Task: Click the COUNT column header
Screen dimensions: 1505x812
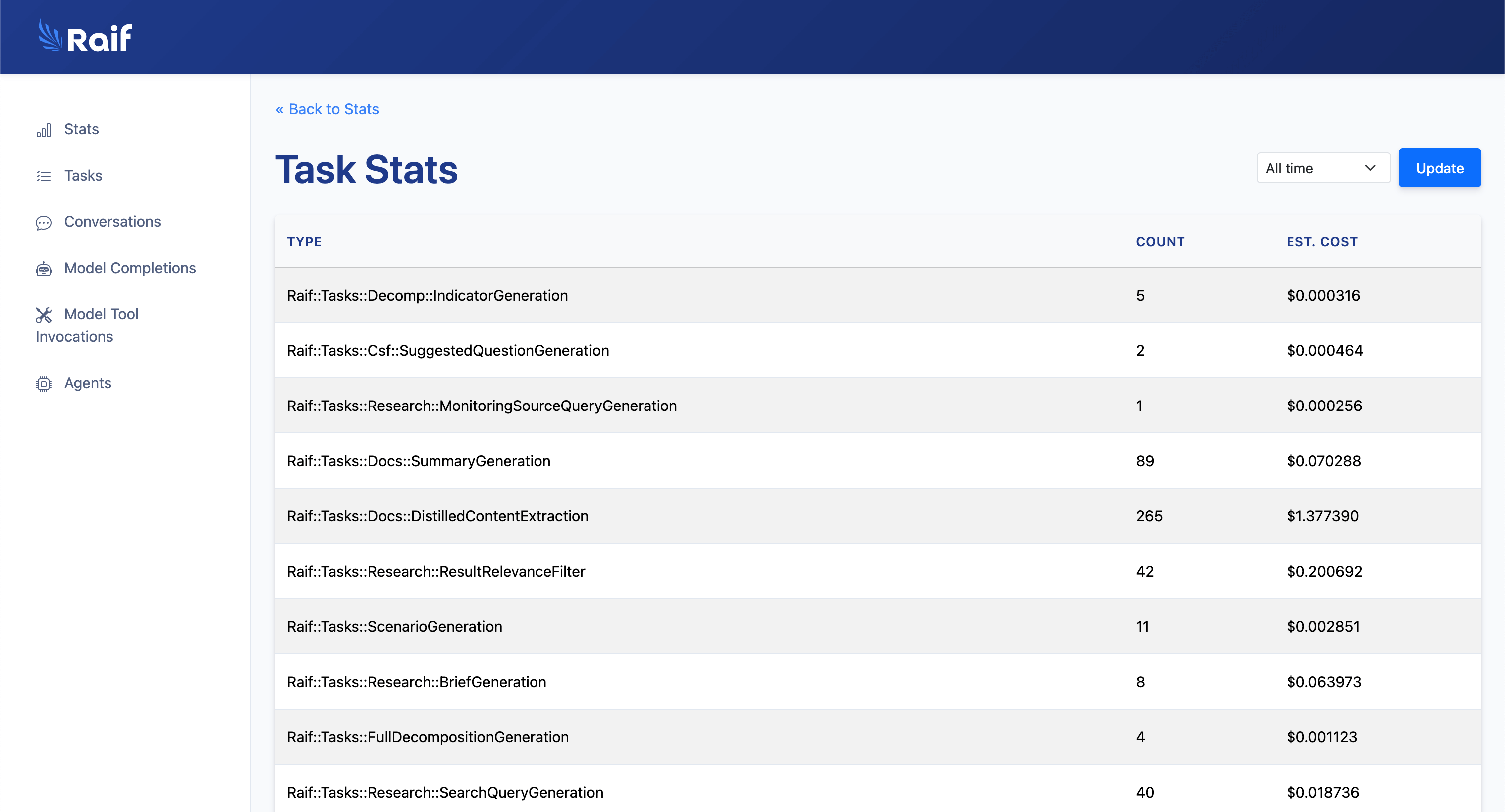Action: [1160, 242]
